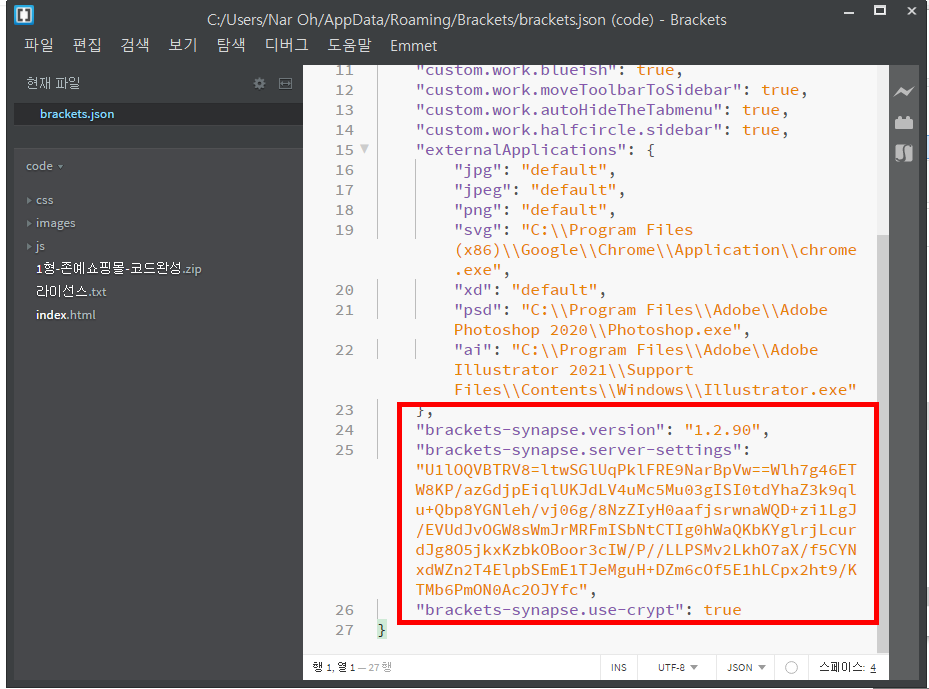Click the editor vertical scrollbar
Image resolution: width=929 pixels, height=689 pixels.
coord(883,443)
